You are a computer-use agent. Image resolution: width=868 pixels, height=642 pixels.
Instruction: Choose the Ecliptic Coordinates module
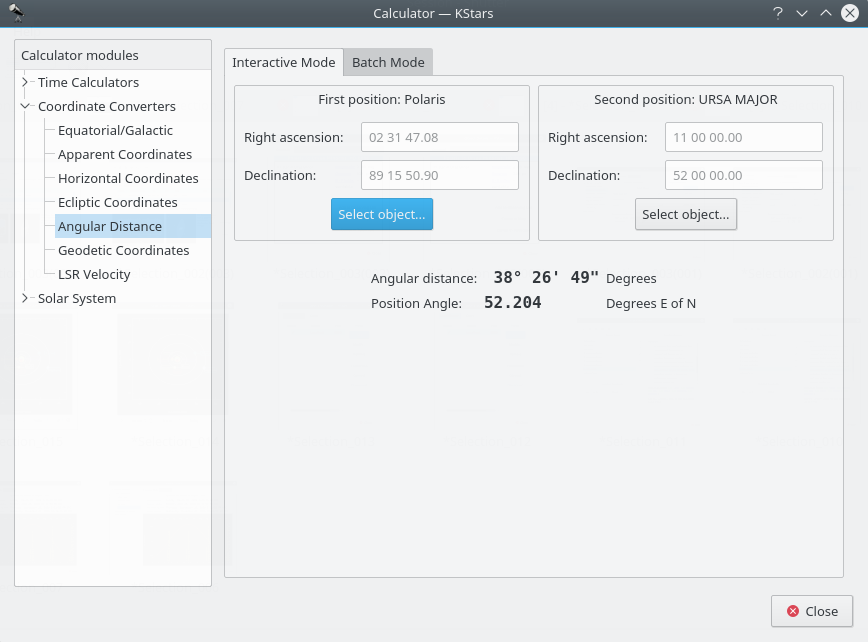tap(118, 202)
